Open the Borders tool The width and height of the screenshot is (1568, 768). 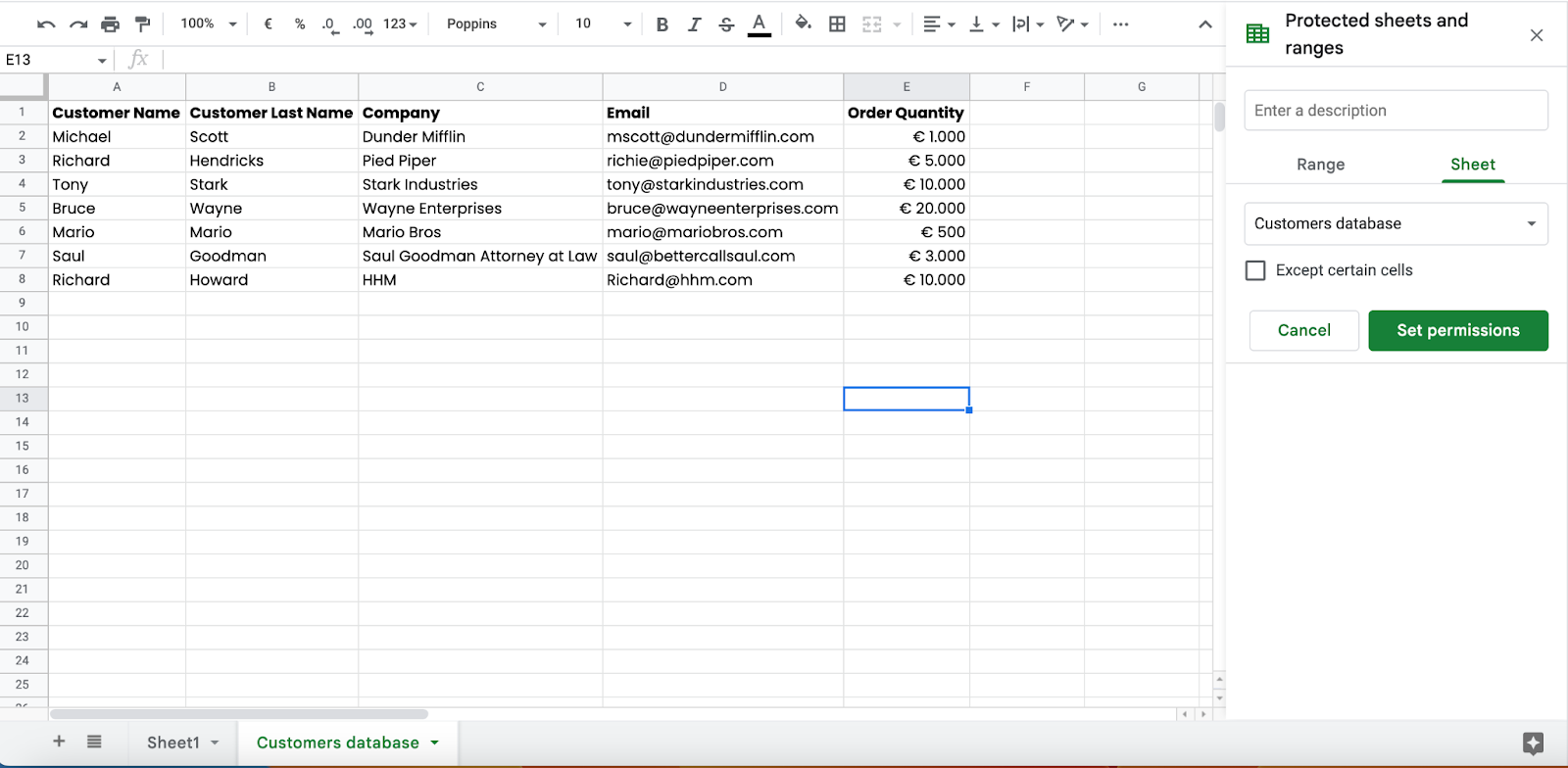837,24
